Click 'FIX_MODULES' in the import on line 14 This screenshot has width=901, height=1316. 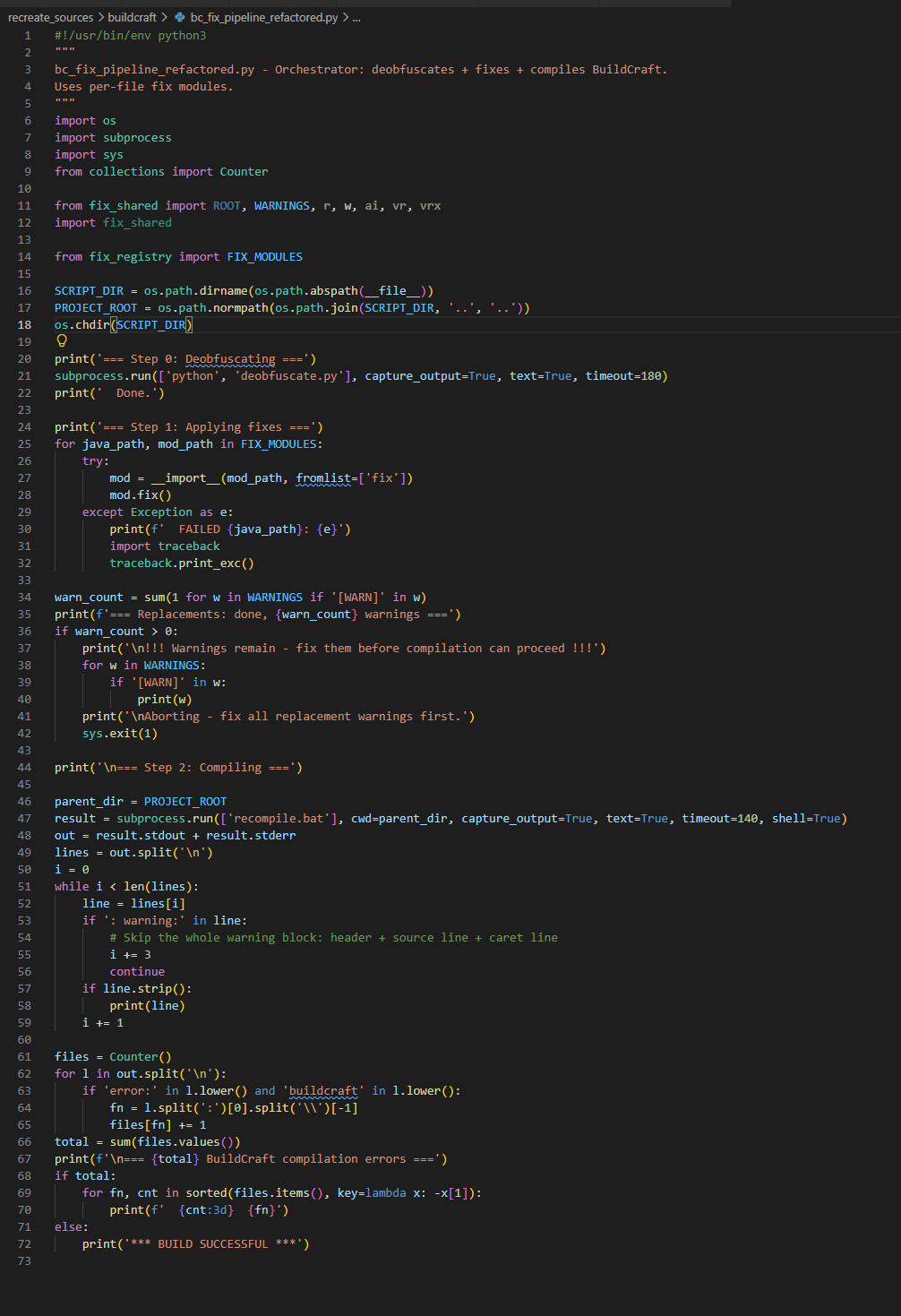click(x=264, y=257)
